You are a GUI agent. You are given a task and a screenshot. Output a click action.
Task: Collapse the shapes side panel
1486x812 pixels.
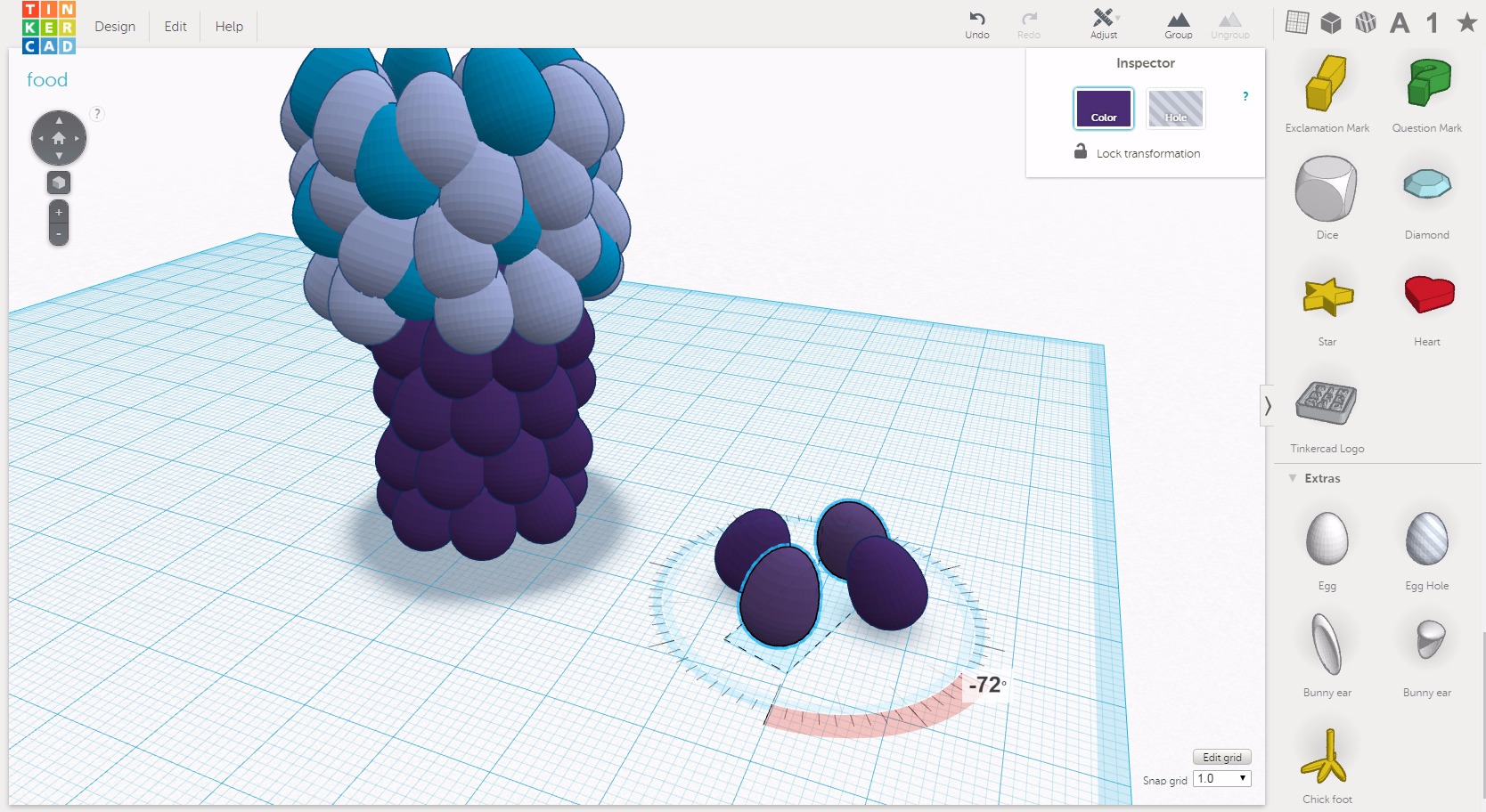click(x=1267, y=406)
